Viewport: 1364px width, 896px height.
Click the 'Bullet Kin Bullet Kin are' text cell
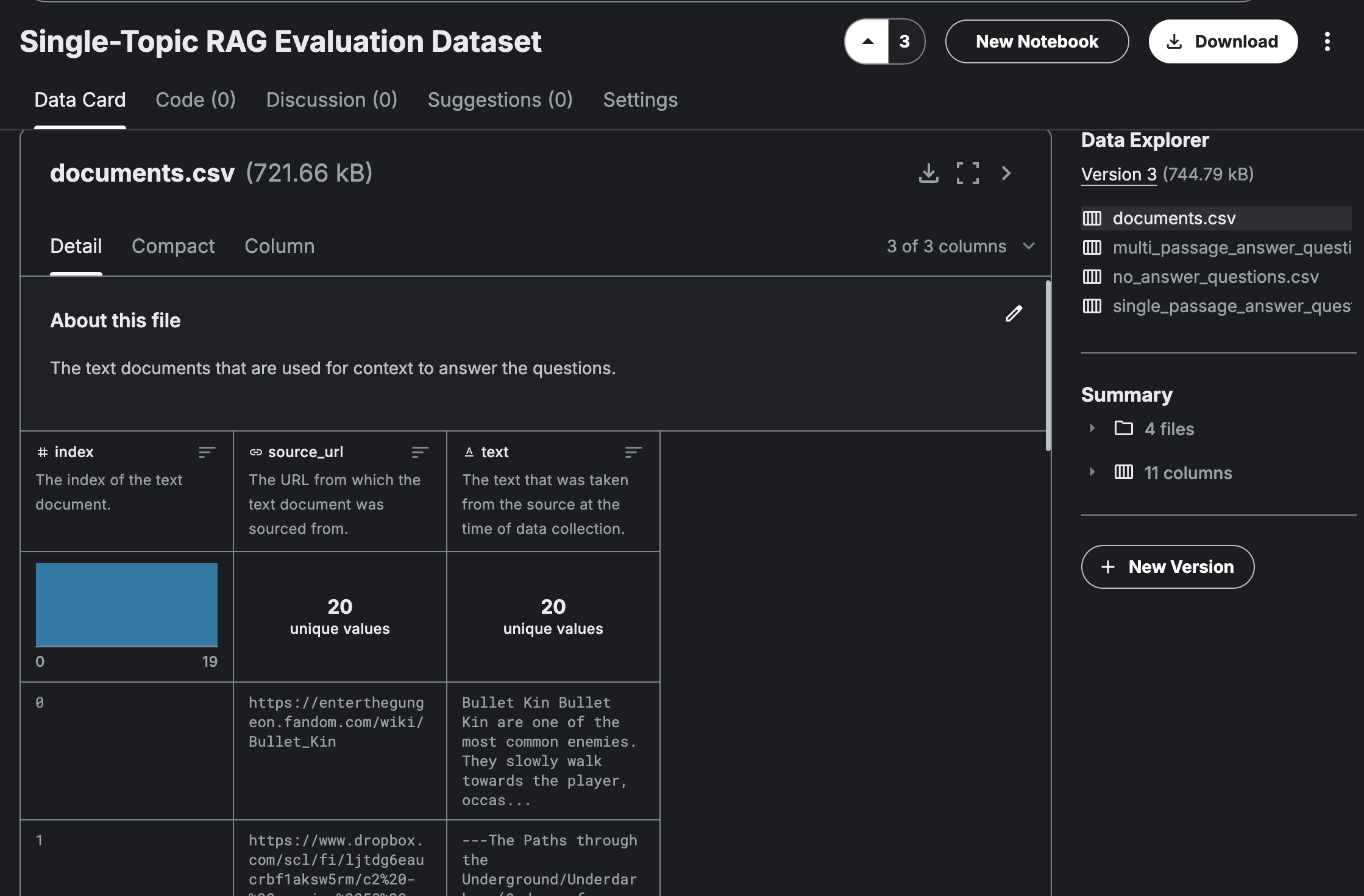(x=553, y=751)
